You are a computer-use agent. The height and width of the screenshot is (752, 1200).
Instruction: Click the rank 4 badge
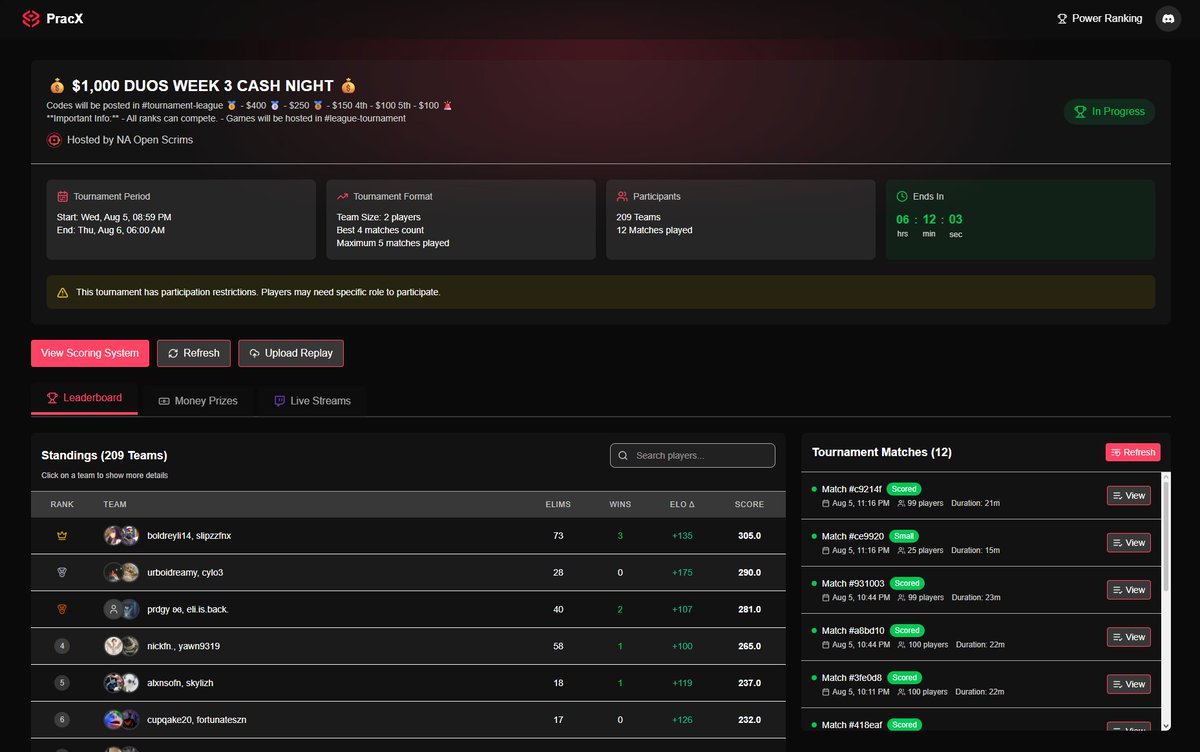point(62,646)
